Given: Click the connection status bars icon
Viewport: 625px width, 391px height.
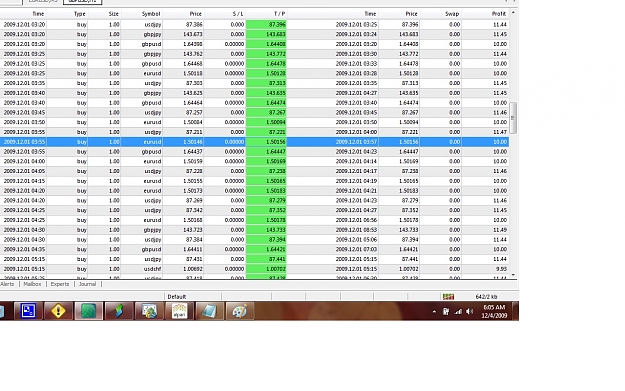Looking at the screenshot, I should tap(448, 297).
